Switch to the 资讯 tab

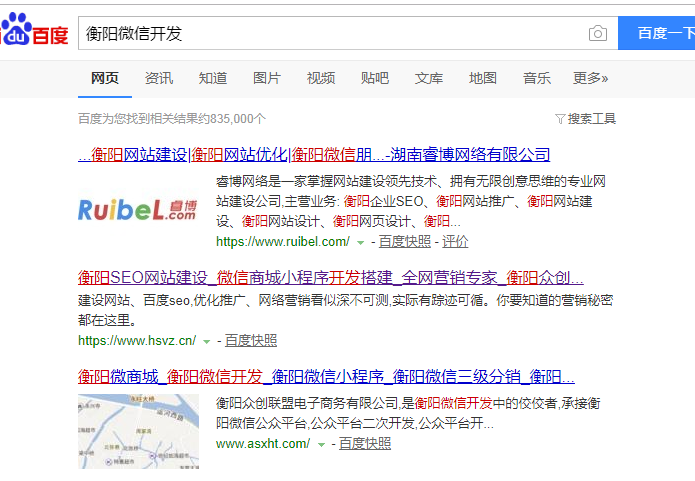coord(158,78)
